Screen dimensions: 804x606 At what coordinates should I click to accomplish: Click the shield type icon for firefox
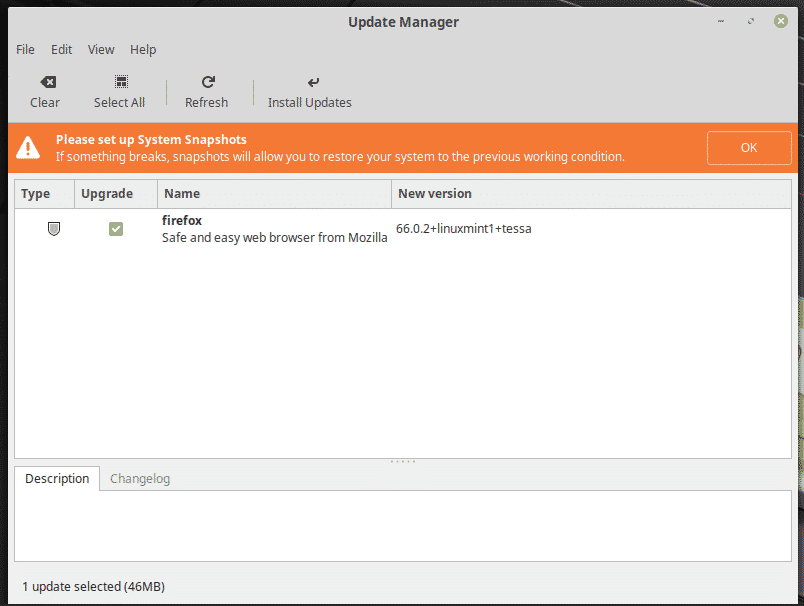54,229
